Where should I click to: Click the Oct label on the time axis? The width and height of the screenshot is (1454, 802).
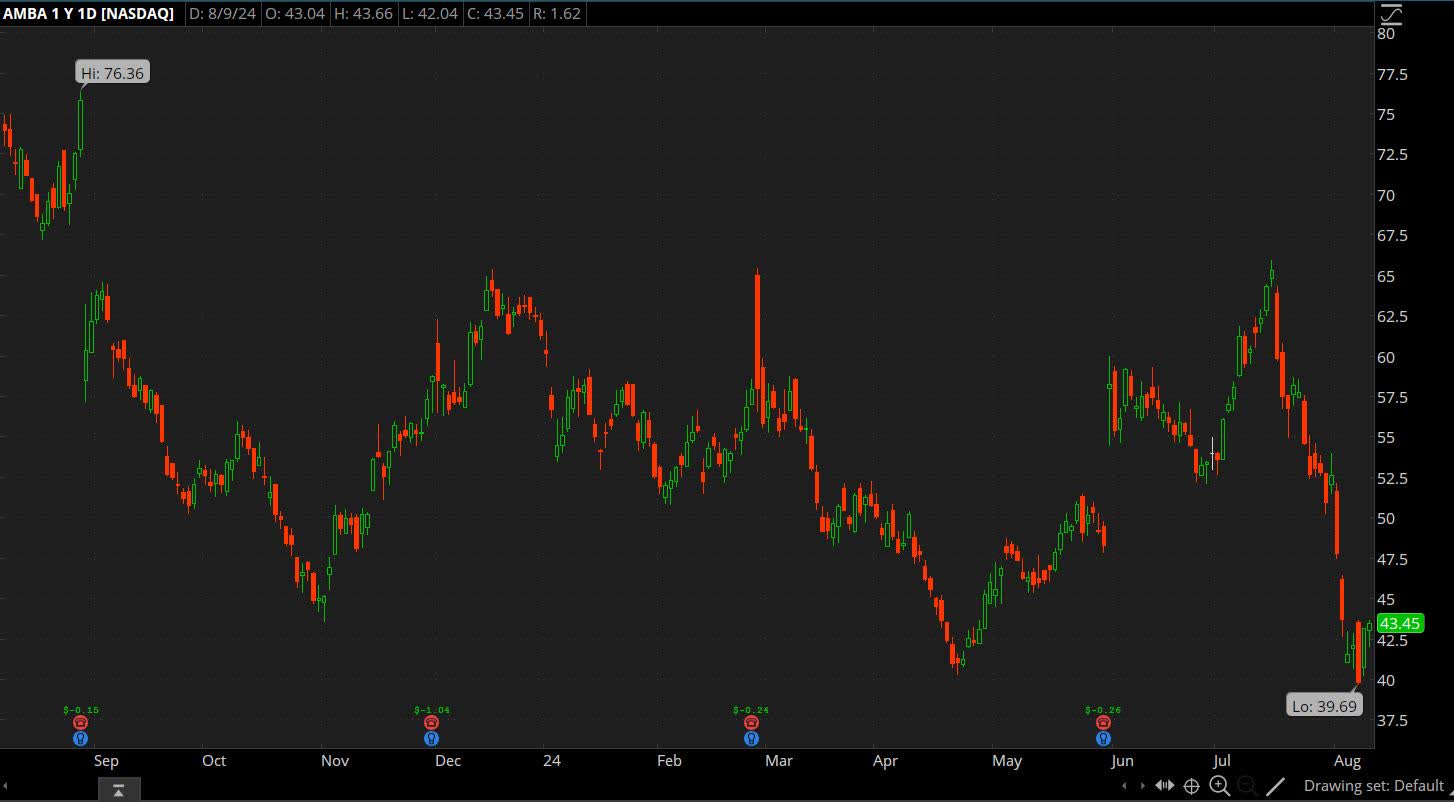pos(214,761)
